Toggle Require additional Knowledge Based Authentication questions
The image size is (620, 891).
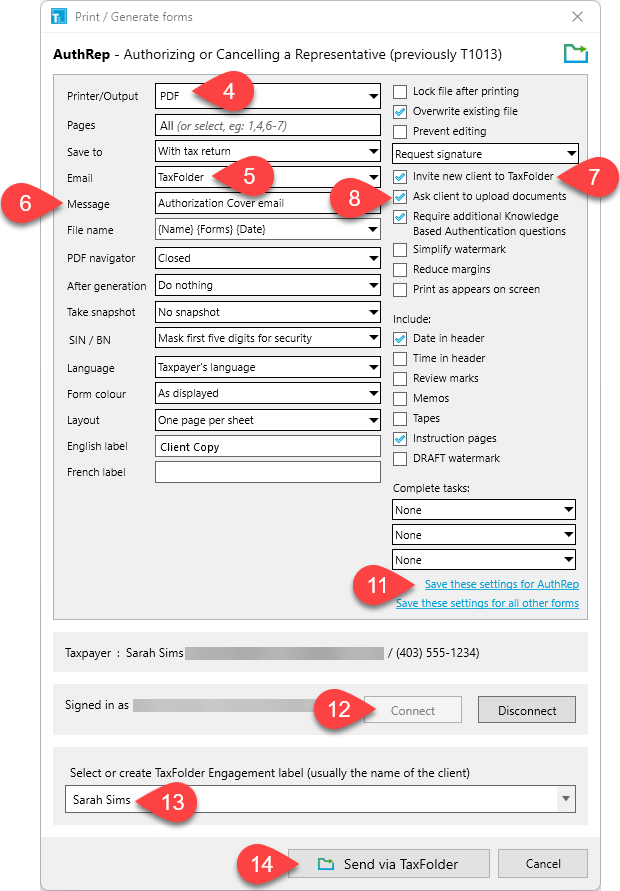tap(400, 216)
